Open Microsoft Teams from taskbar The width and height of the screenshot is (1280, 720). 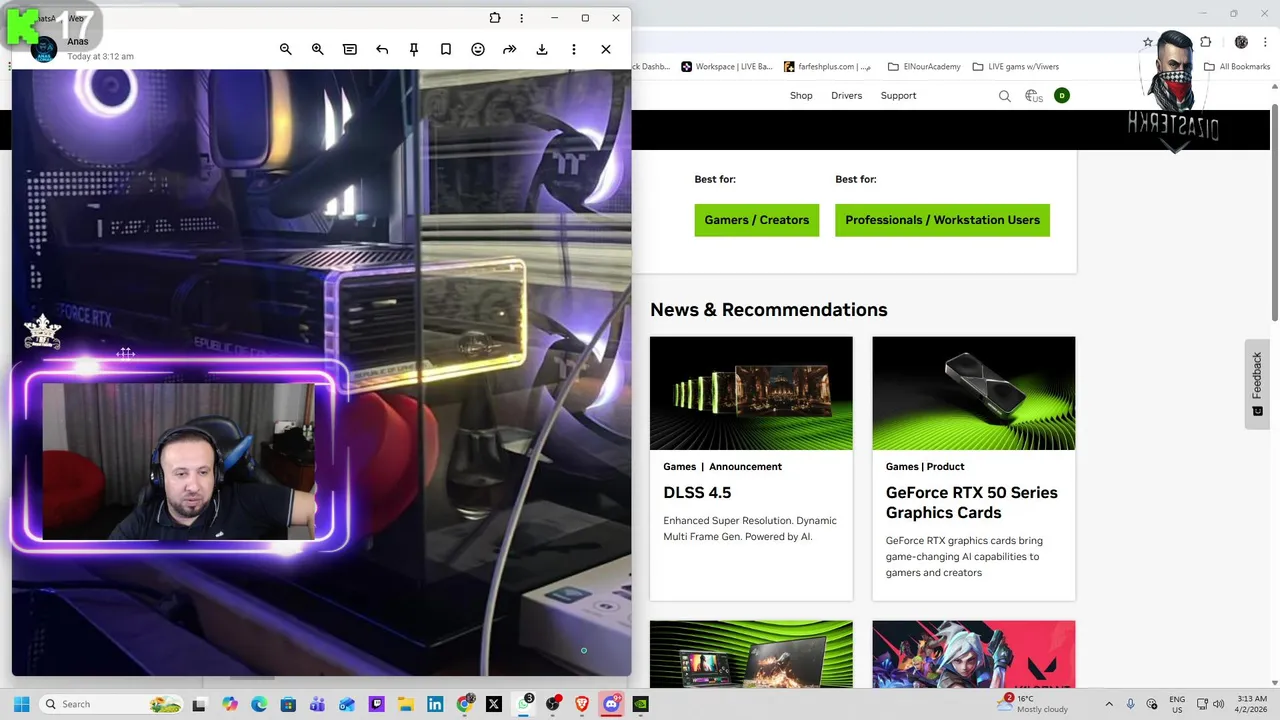point(318,704)
